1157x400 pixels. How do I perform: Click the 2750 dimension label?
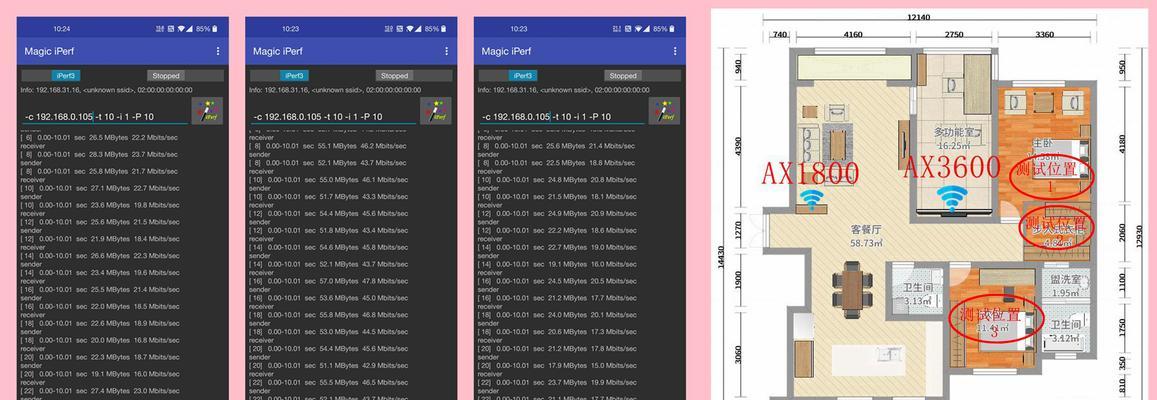pyautogui.click(x=953, y=34)
